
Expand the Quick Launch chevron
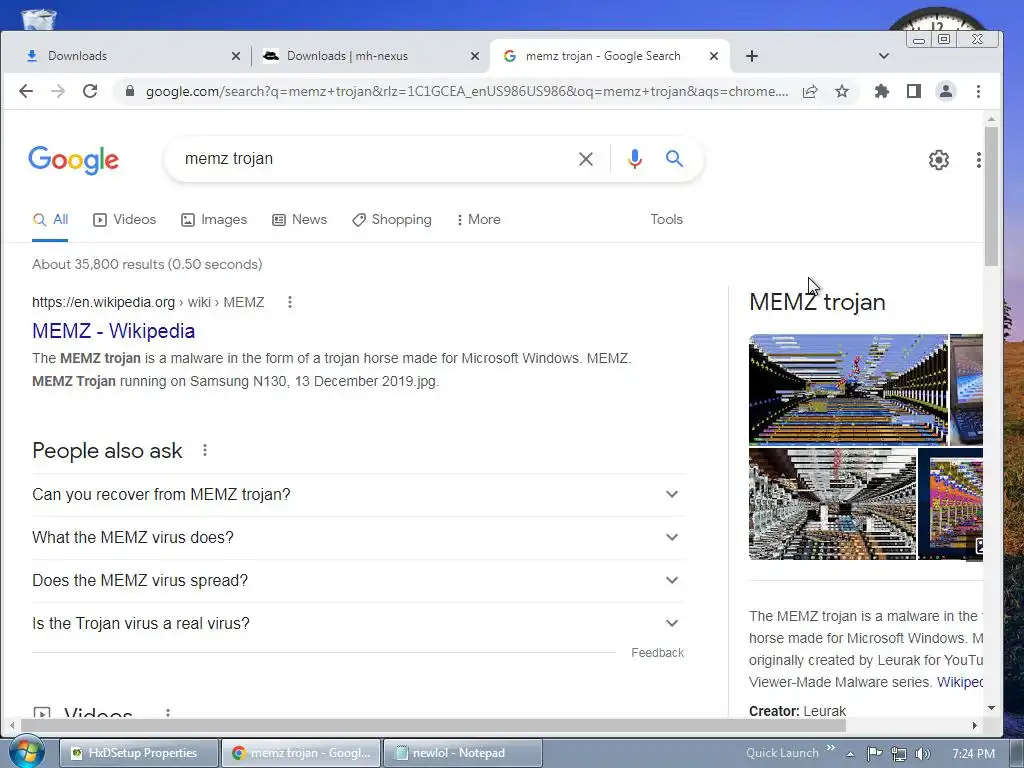(831, 748)
